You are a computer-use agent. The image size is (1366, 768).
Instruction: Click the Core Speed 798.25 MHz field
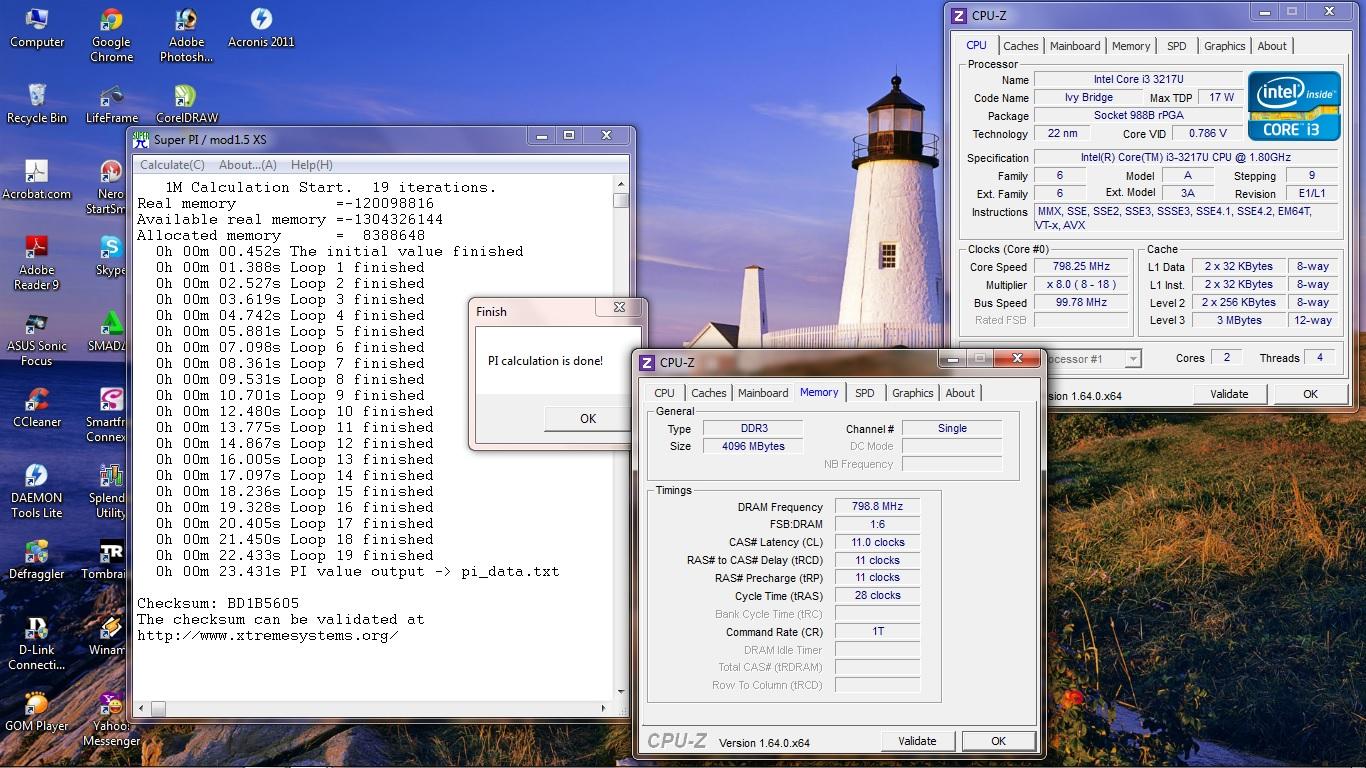pos(1081,267)
